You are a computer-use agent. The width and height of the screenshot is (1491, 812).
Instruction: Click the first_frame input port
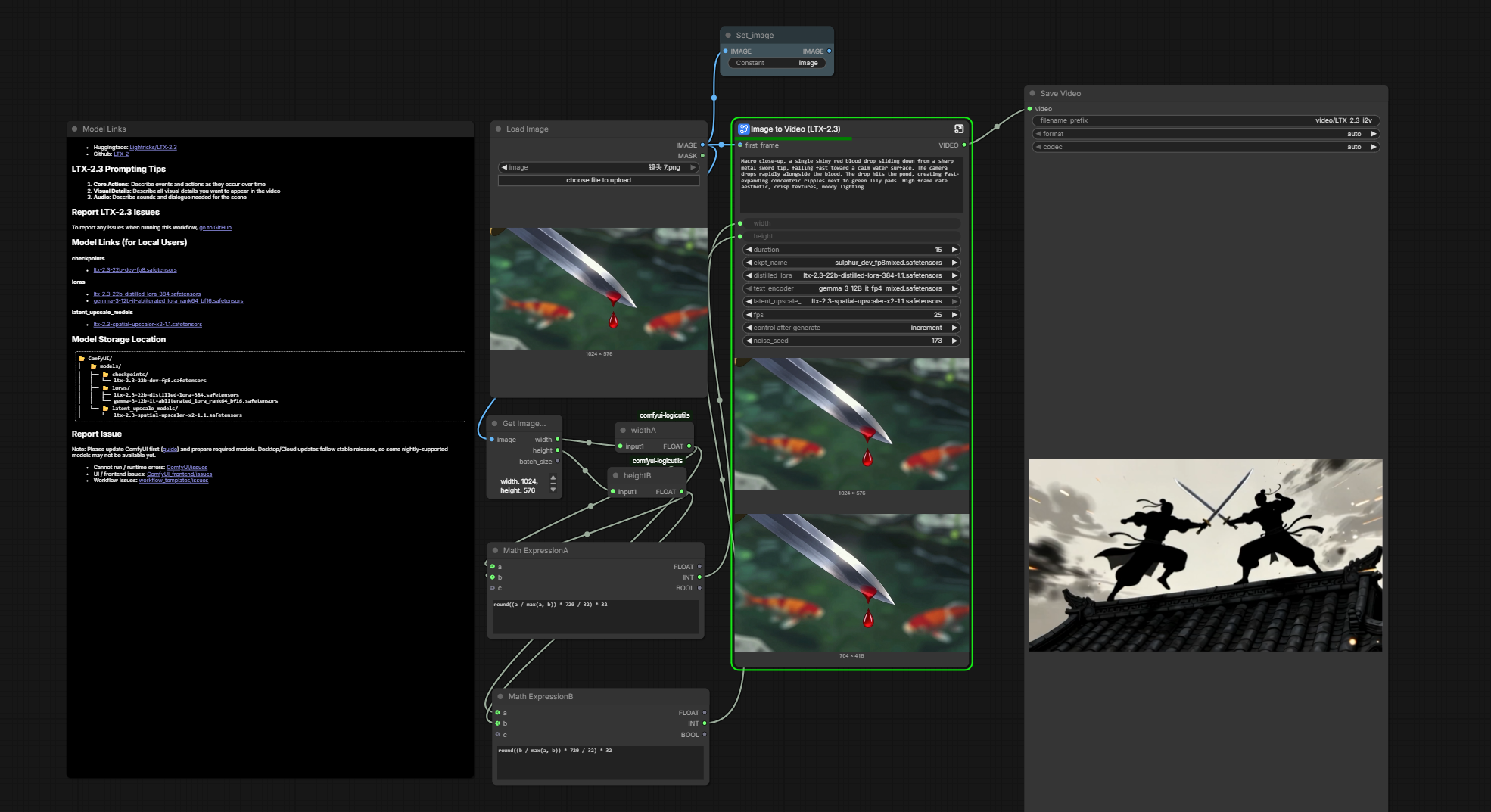pos(740,145)
